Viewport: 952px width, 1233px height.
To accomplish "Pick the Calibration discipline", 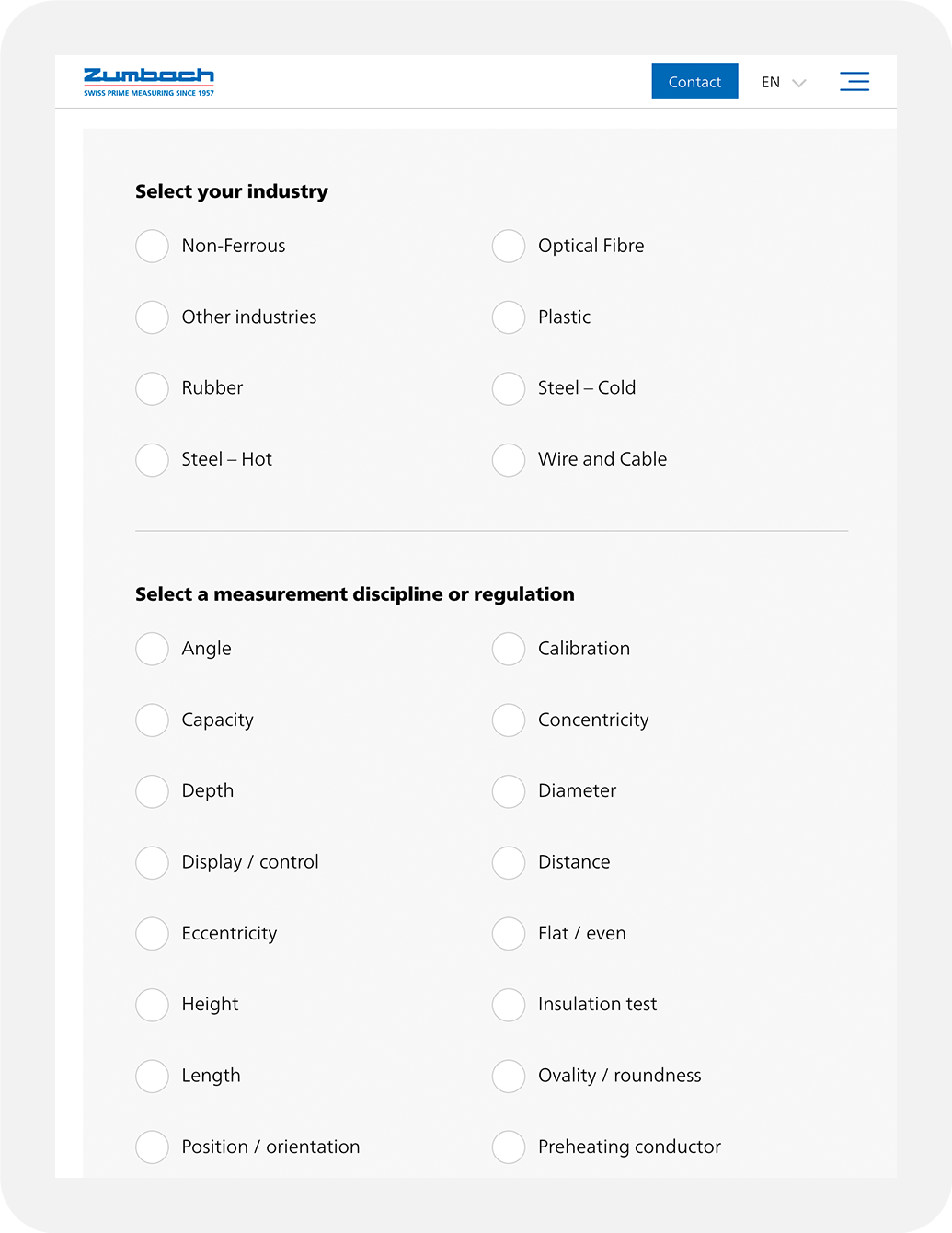I will (509, 649).
